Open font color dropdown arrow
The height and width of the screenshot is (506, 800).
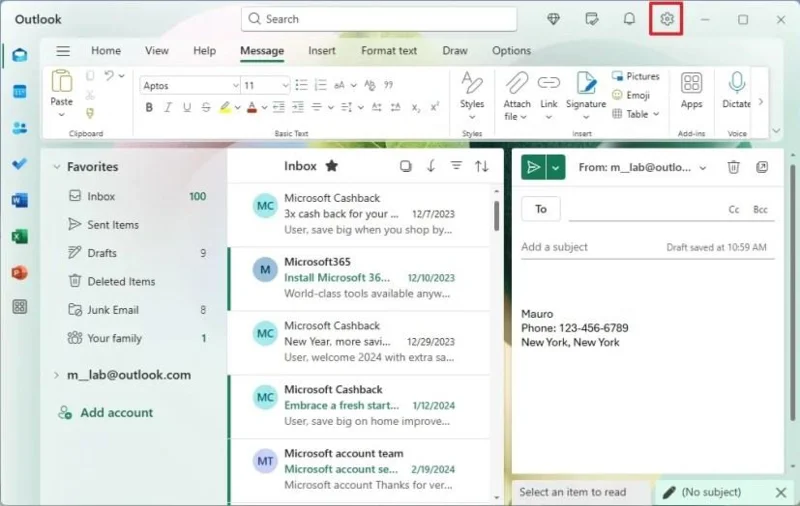[264, 108]
